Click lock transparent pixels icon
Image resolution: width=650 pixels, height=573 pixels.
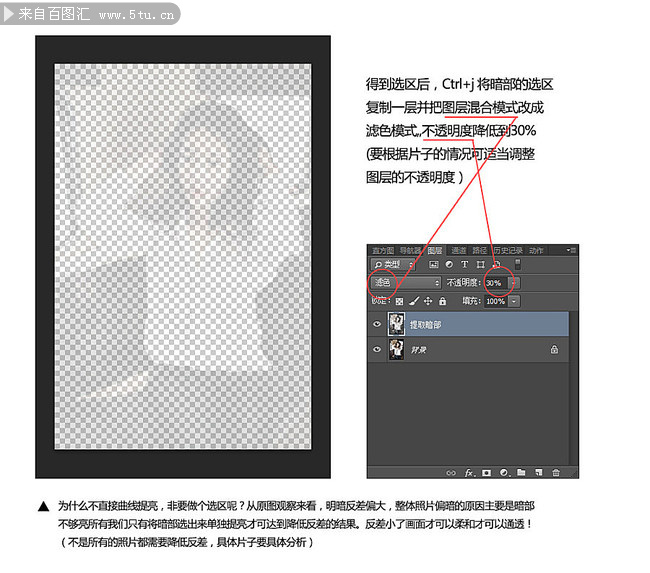pyautogui.click(x=399, y=300)
